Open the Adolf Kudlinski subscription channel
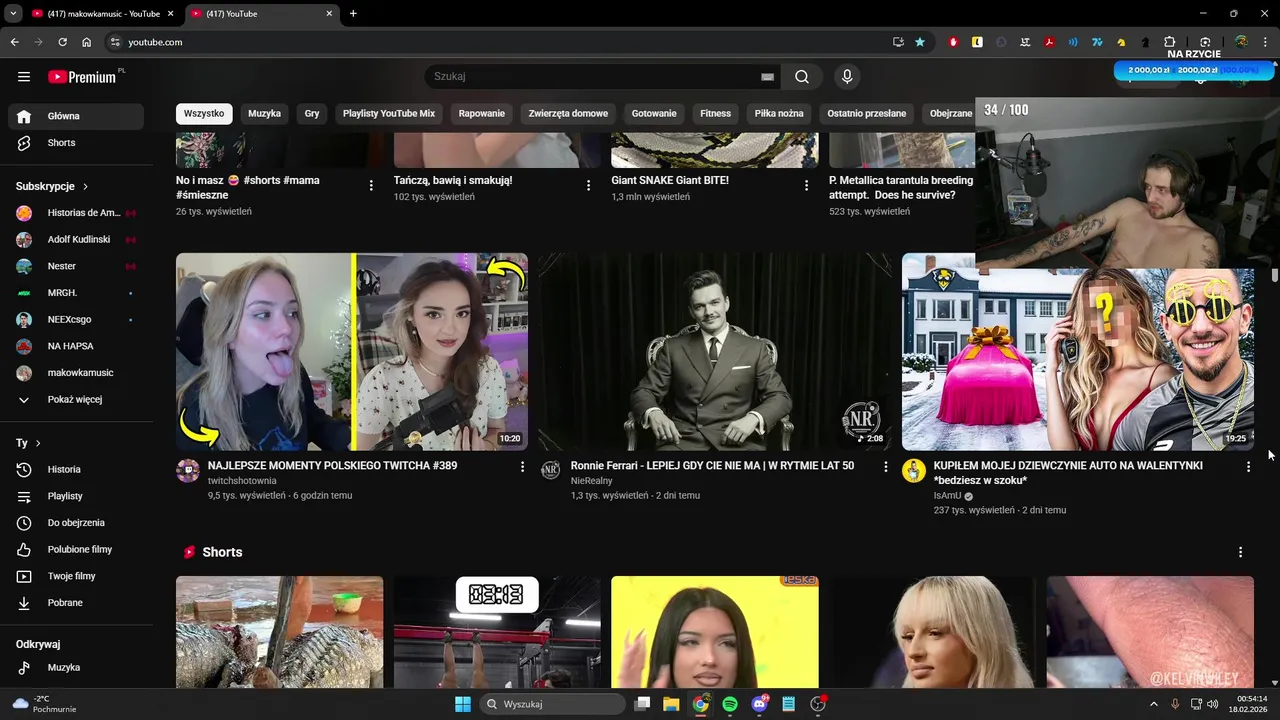 76,240
